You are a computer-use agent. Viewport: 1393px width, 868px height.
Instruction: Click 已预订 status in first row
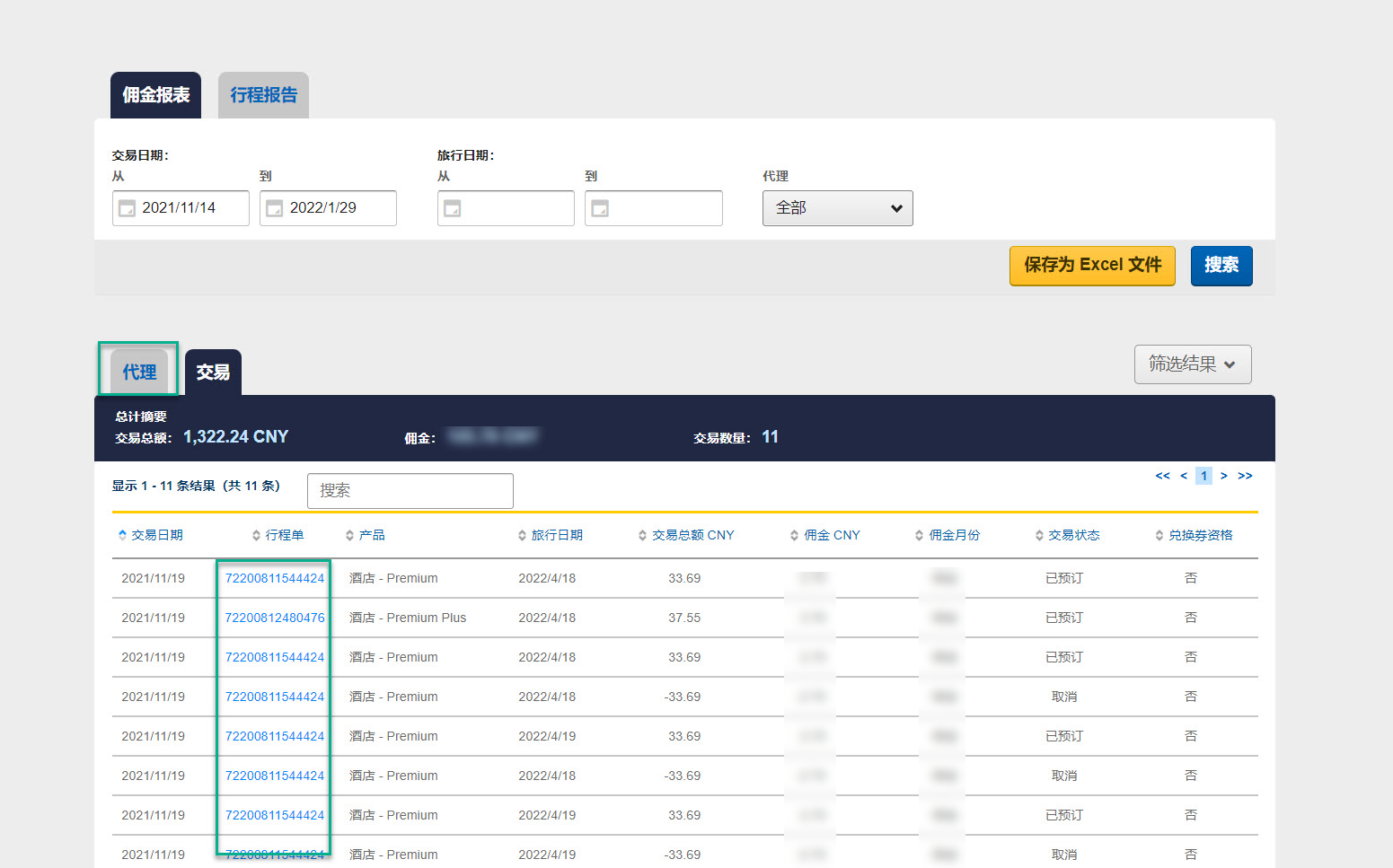[1064, 578]
